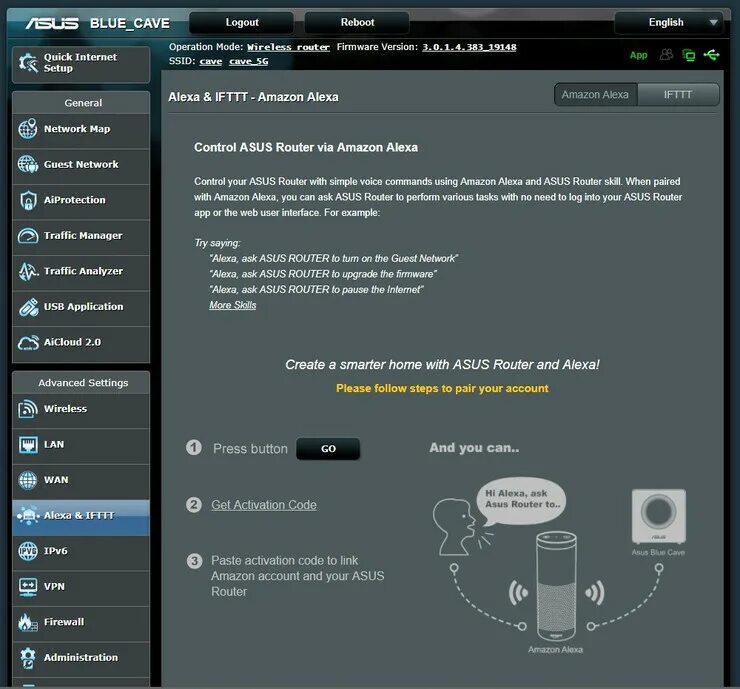Click the green network clients status icon

point(689,55)
